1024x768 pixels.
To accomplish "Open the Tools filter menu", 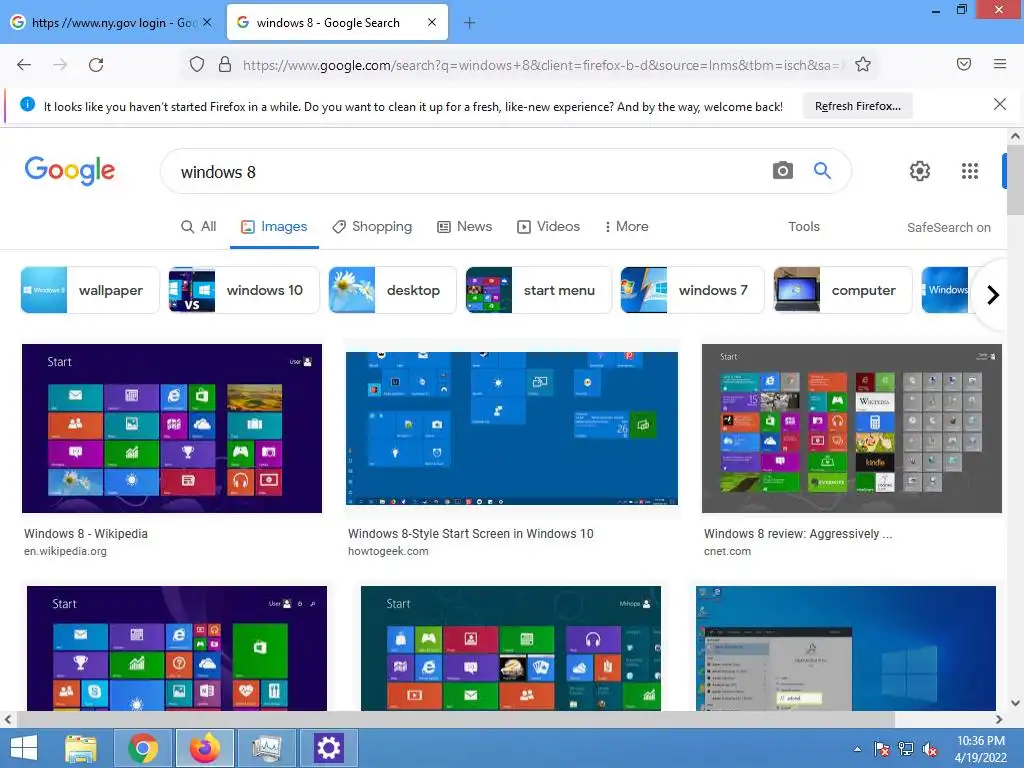I will point(803,227).
